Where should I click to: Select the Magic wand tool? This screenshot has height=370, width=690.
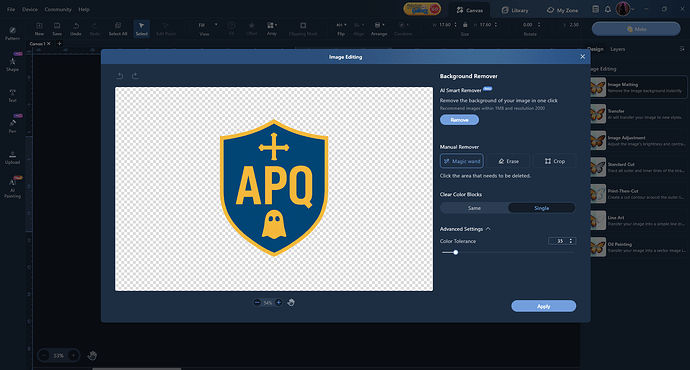(462, 161)
